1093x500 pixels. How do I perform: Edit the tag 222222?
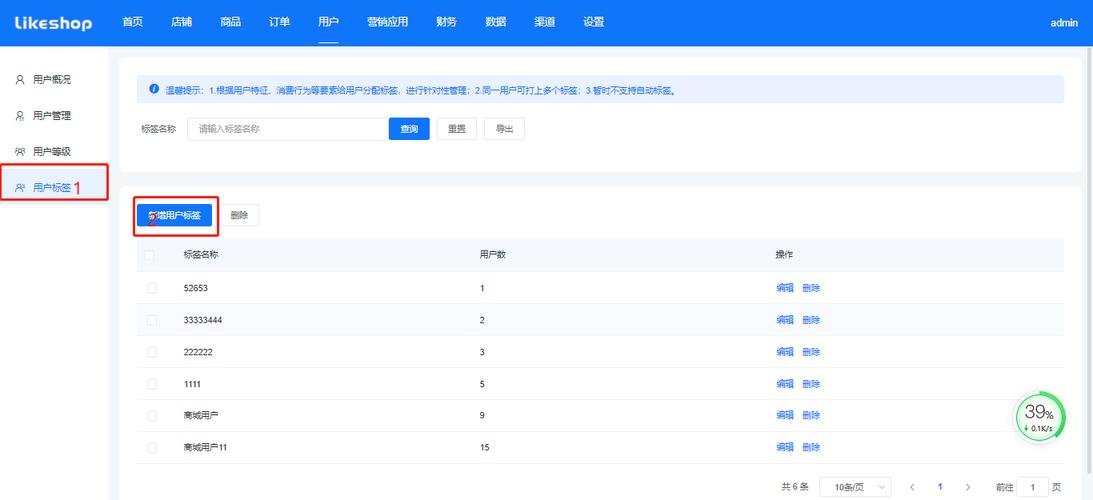pyautogui.click(x=785, y=352)
